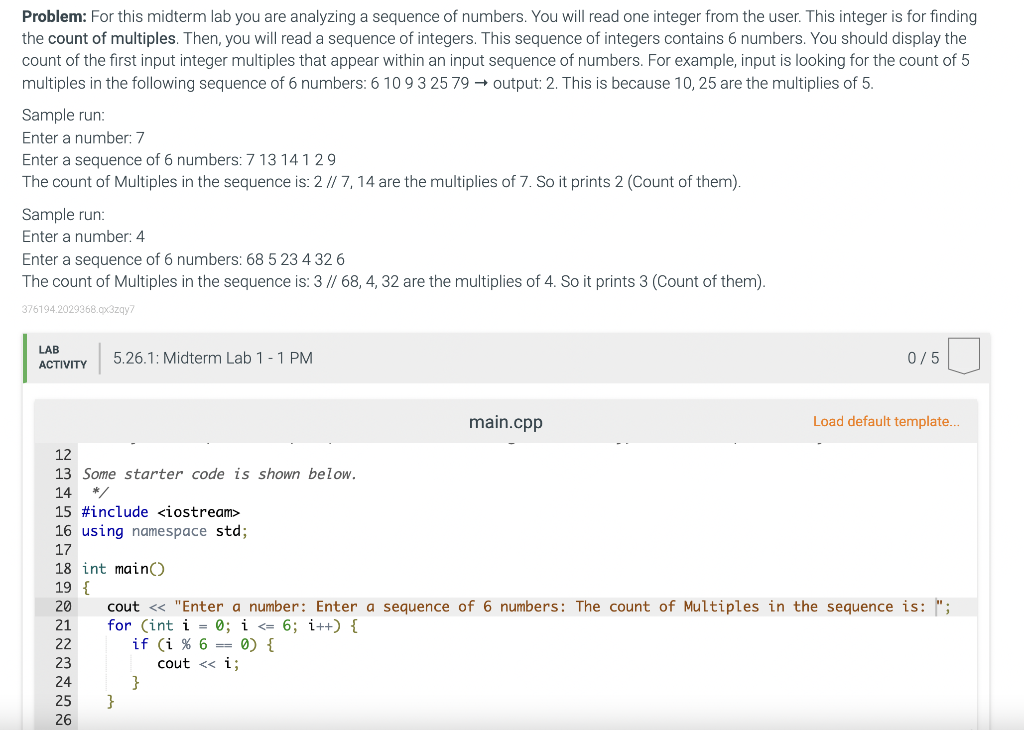Click line number 20 in the code editor
The image size is (1024, 730).
(x=63, y=606)
